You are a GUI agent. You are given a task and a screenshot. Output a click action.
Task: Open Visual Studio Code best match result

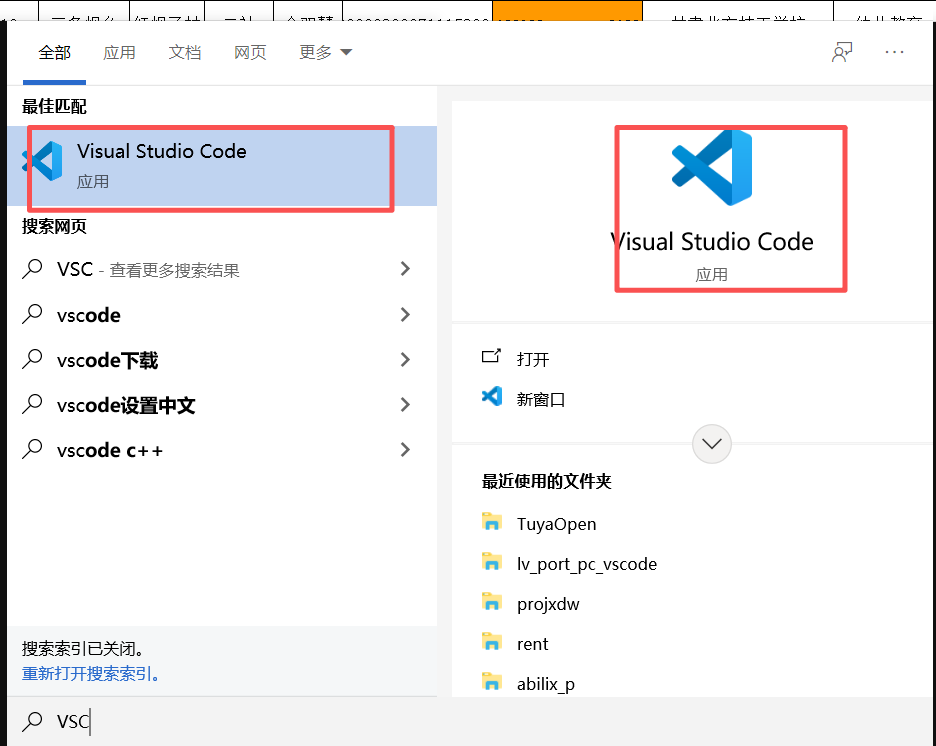[222, 166]
